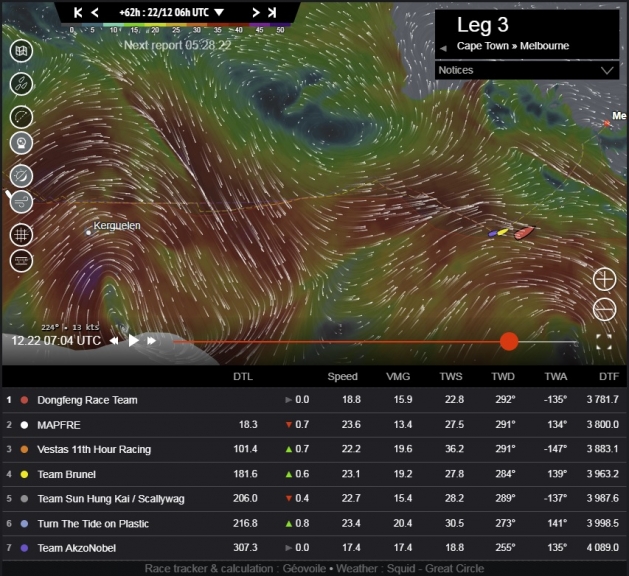629x576 pixels.
Task: Click the yellow Brunel boat on map
Action: tap(502, 232)
